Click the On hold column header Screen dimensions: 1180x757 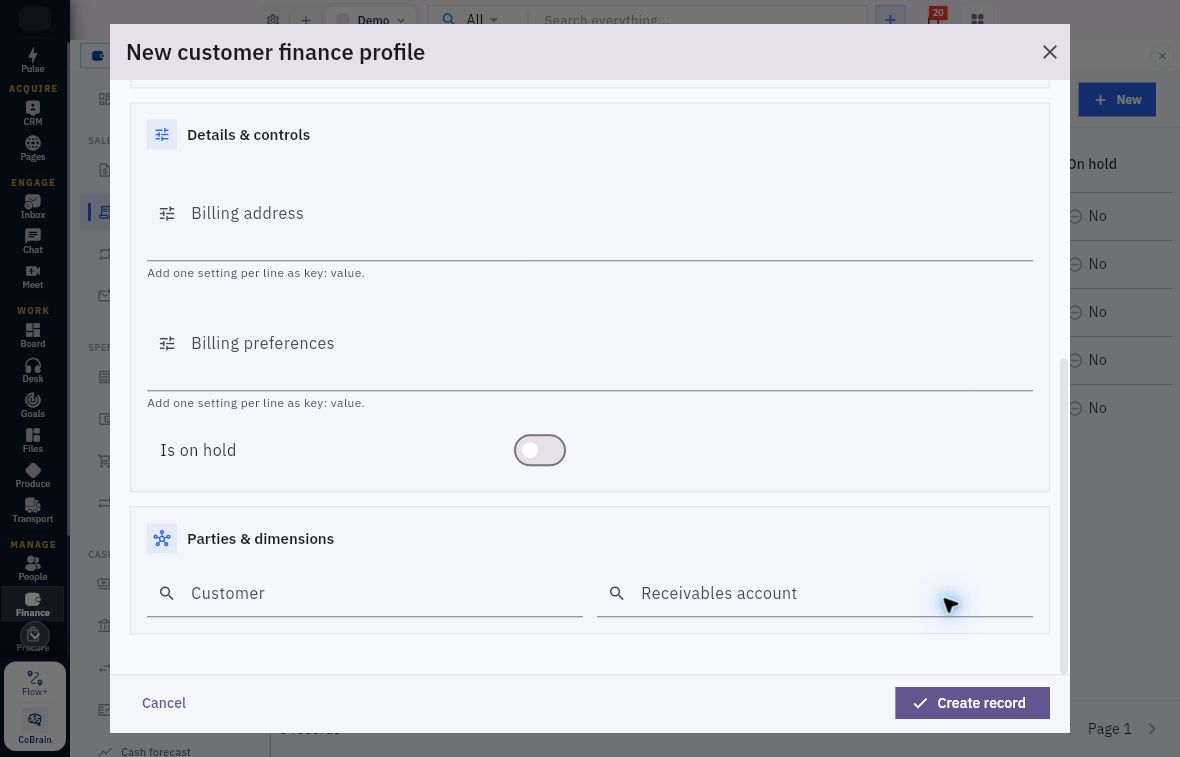click(1092, 164)
